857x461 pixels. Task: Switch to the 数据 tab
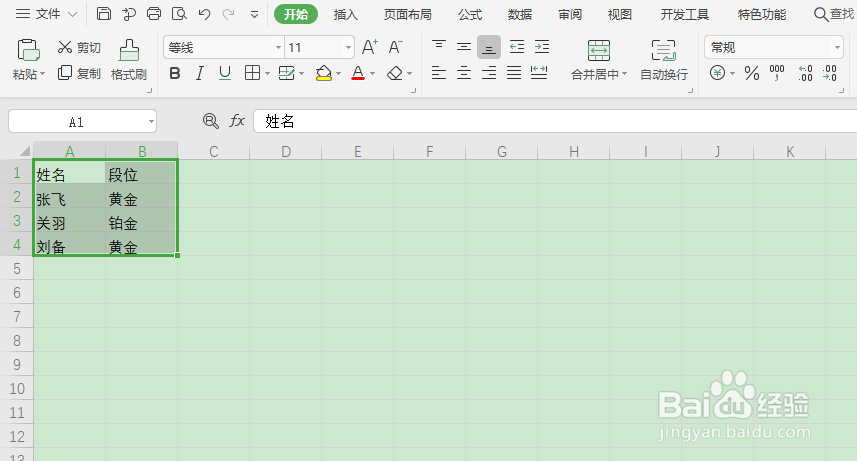(520, 15)
